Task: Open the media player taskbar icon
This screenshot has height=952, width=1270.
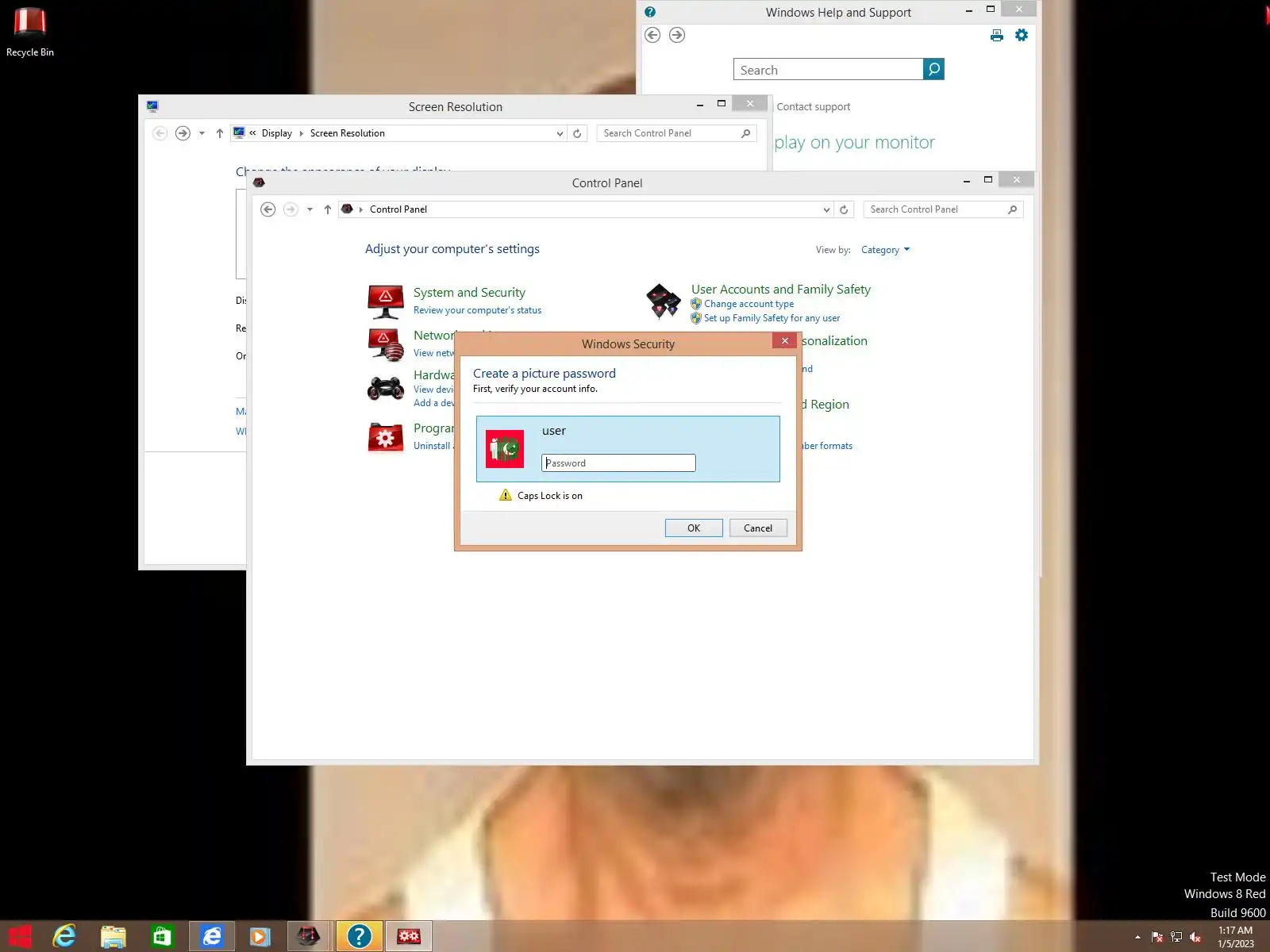Action: 260,937
